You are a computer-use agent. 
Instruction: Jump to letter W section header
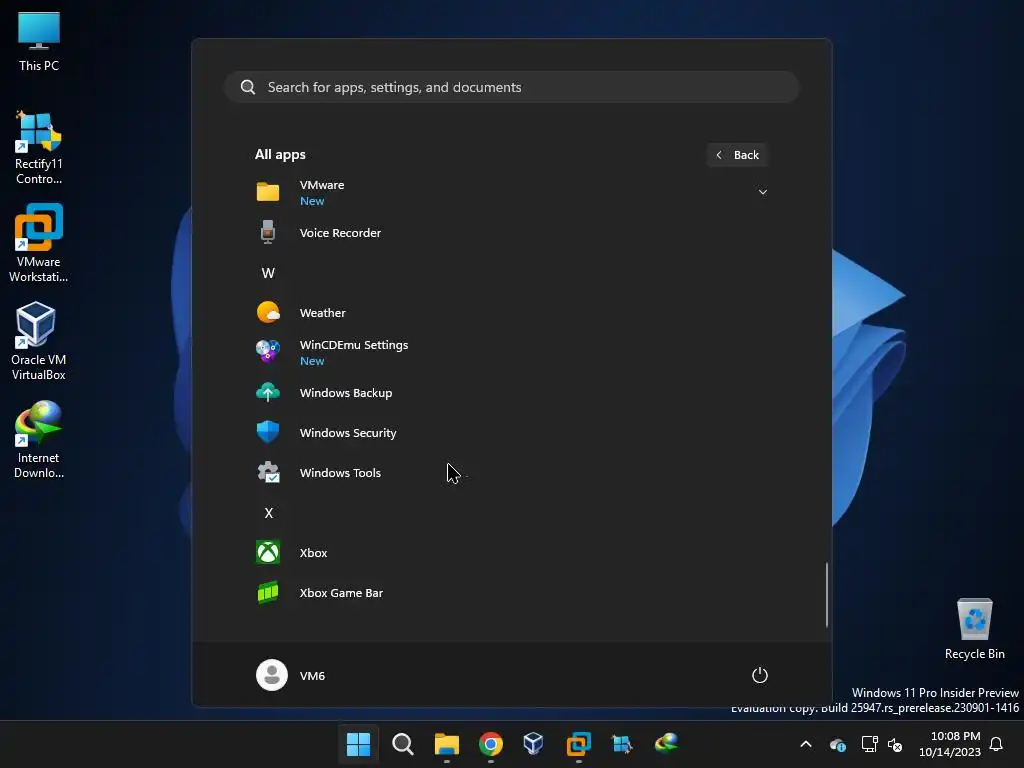click(268, 273)
